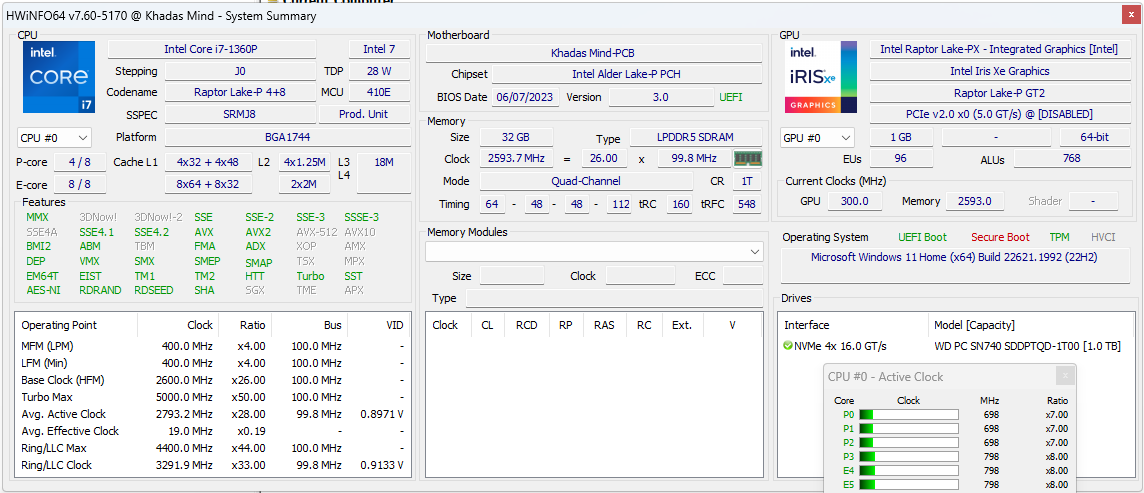The width and height of the screenshot is (1144, 493).
Task: Click the Secure Boot indicator
Action: (x=1000, y=237)
